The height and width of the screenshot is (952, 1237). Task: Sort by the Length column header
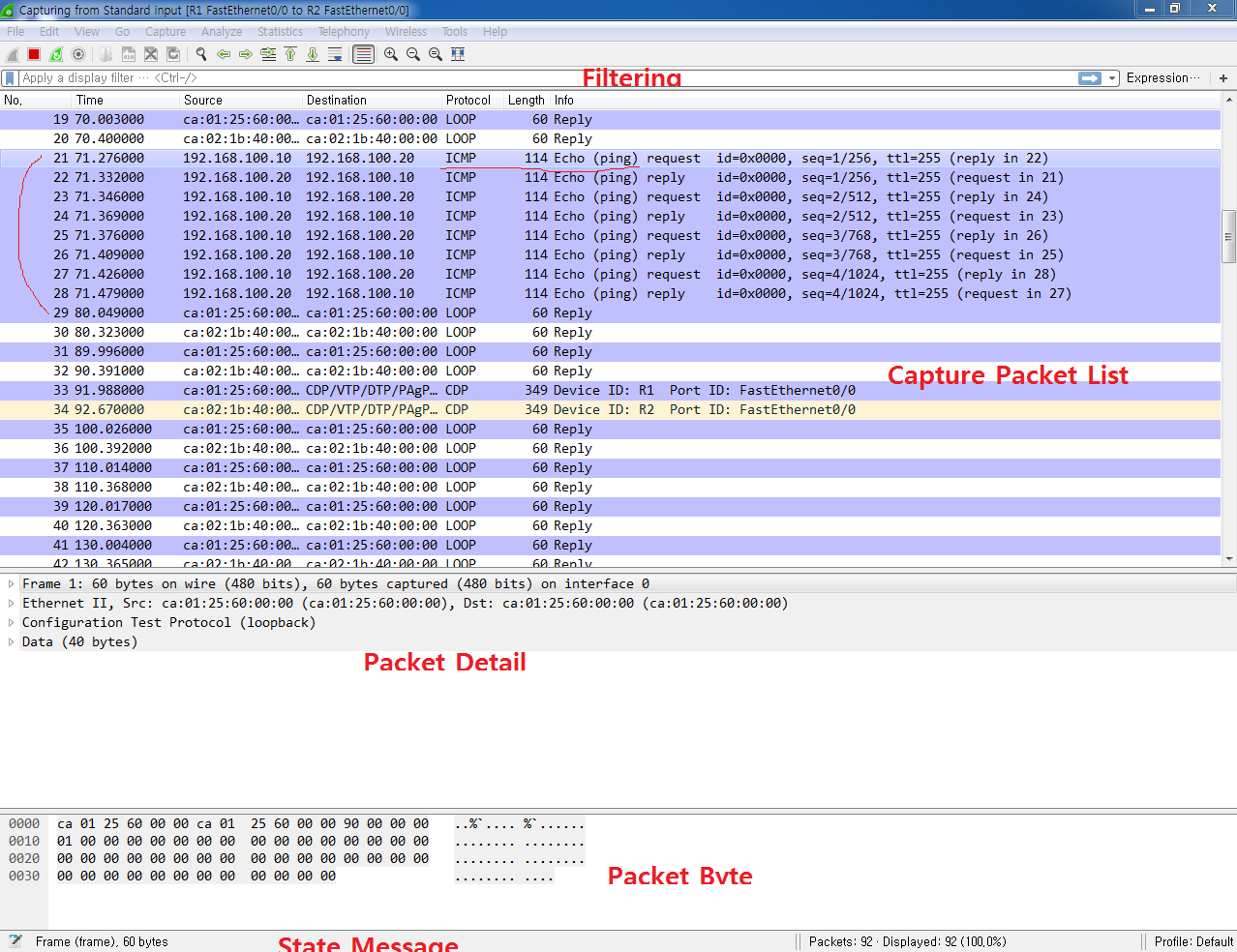tap(528, 101)
